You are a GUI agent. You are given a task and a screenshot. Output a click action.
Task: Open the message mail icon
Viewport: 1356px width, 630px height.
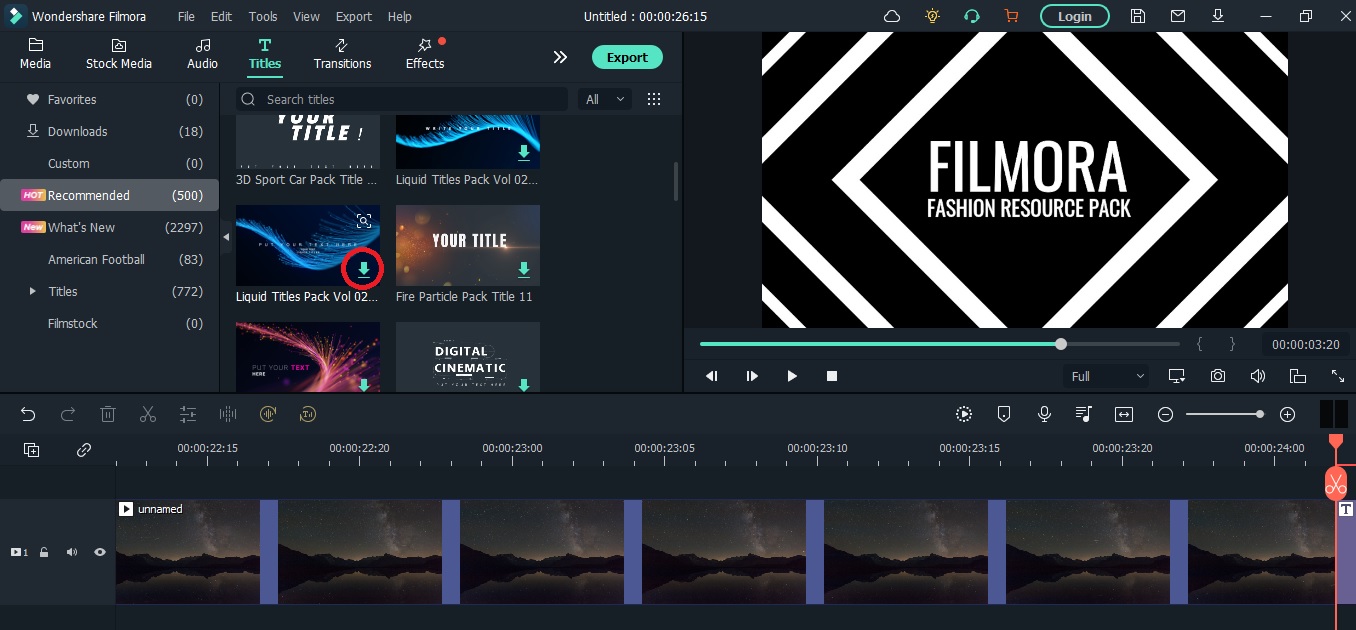[x=1178, y=16]
